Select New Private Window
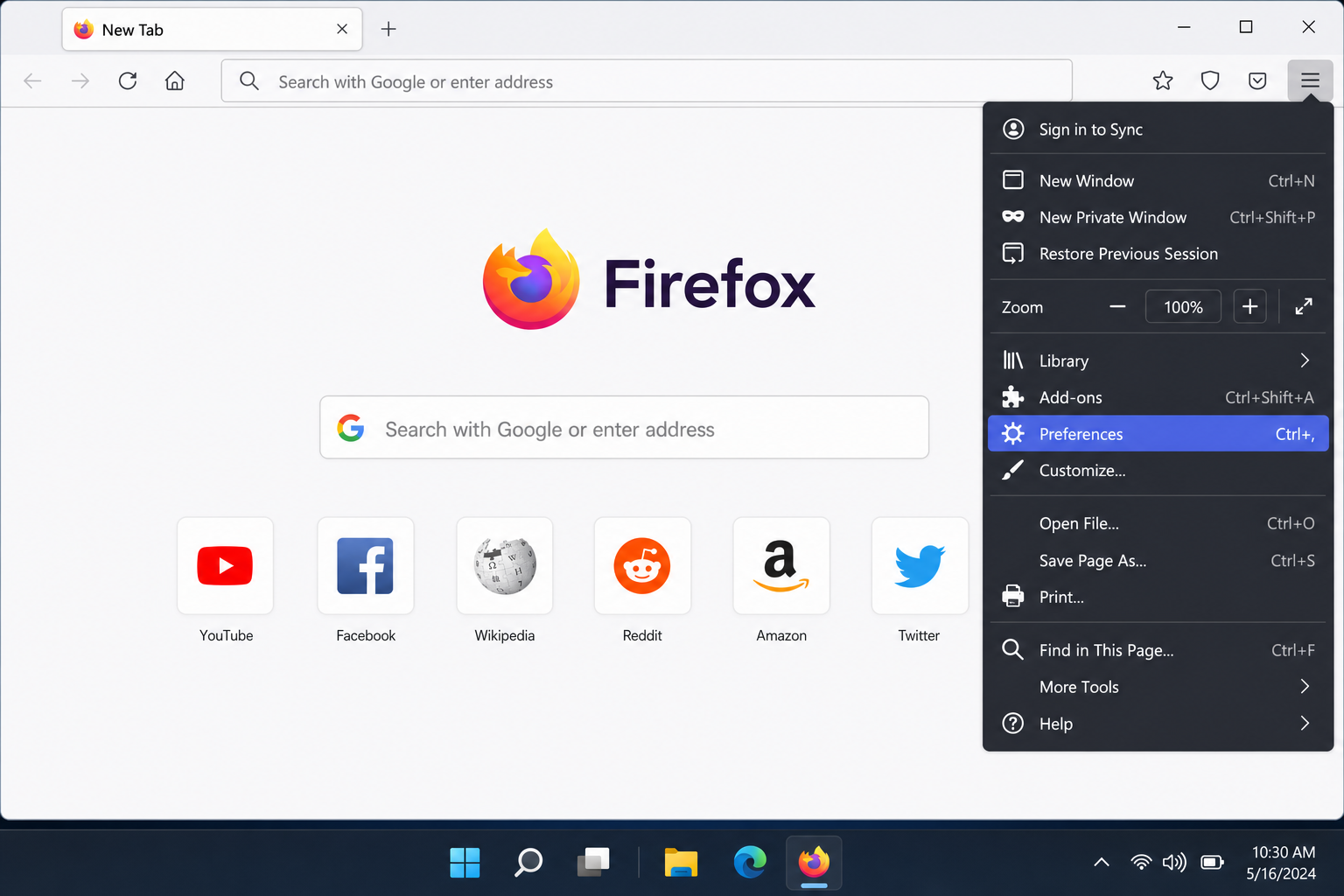The image size is (1344, 896). tap(1158, 217)
